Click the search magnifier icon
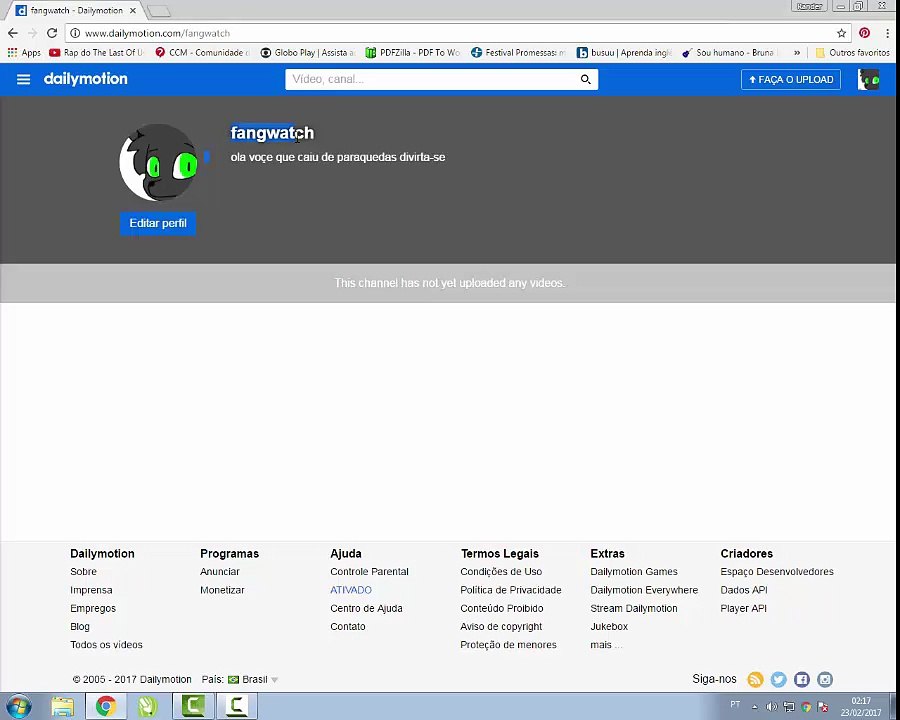 [585, 79]
